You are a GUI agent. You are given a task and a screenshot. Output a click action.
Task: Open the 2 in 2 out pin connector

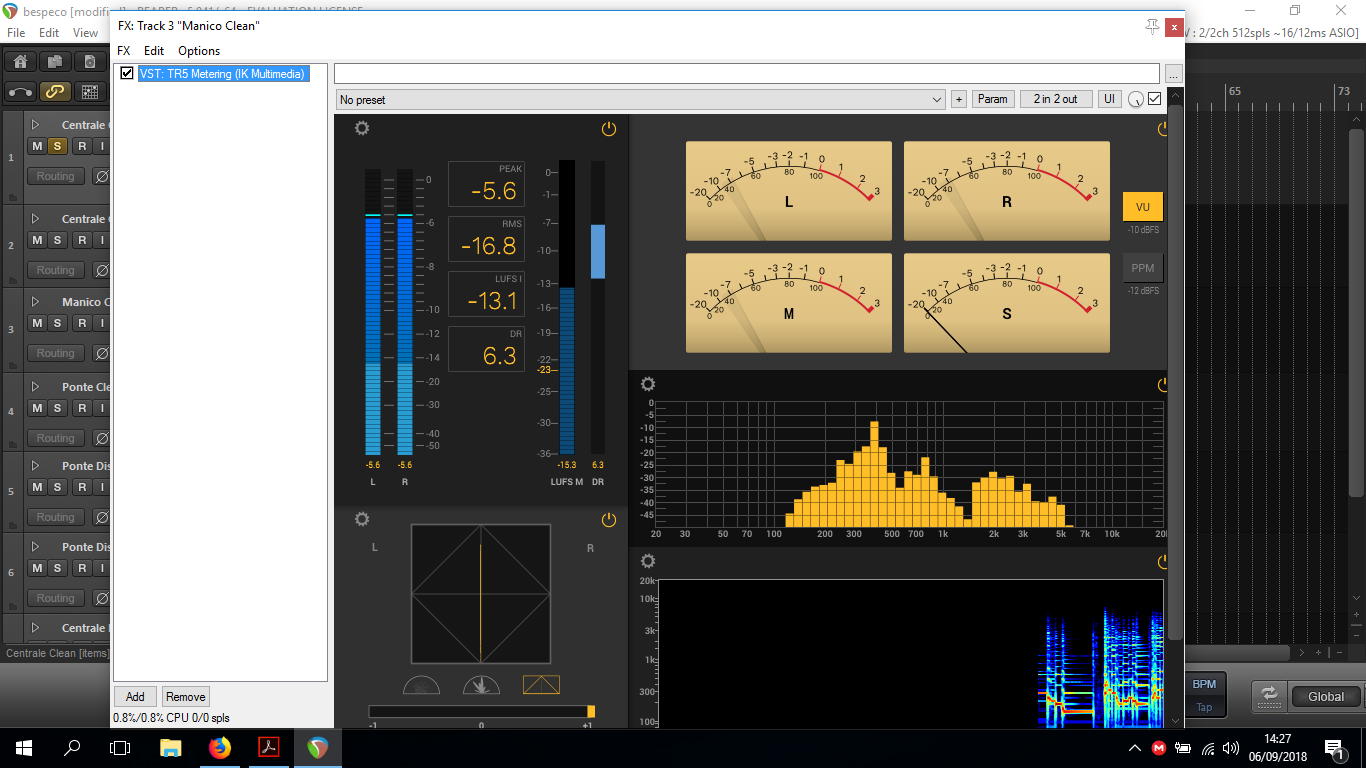click(1055, 99)
